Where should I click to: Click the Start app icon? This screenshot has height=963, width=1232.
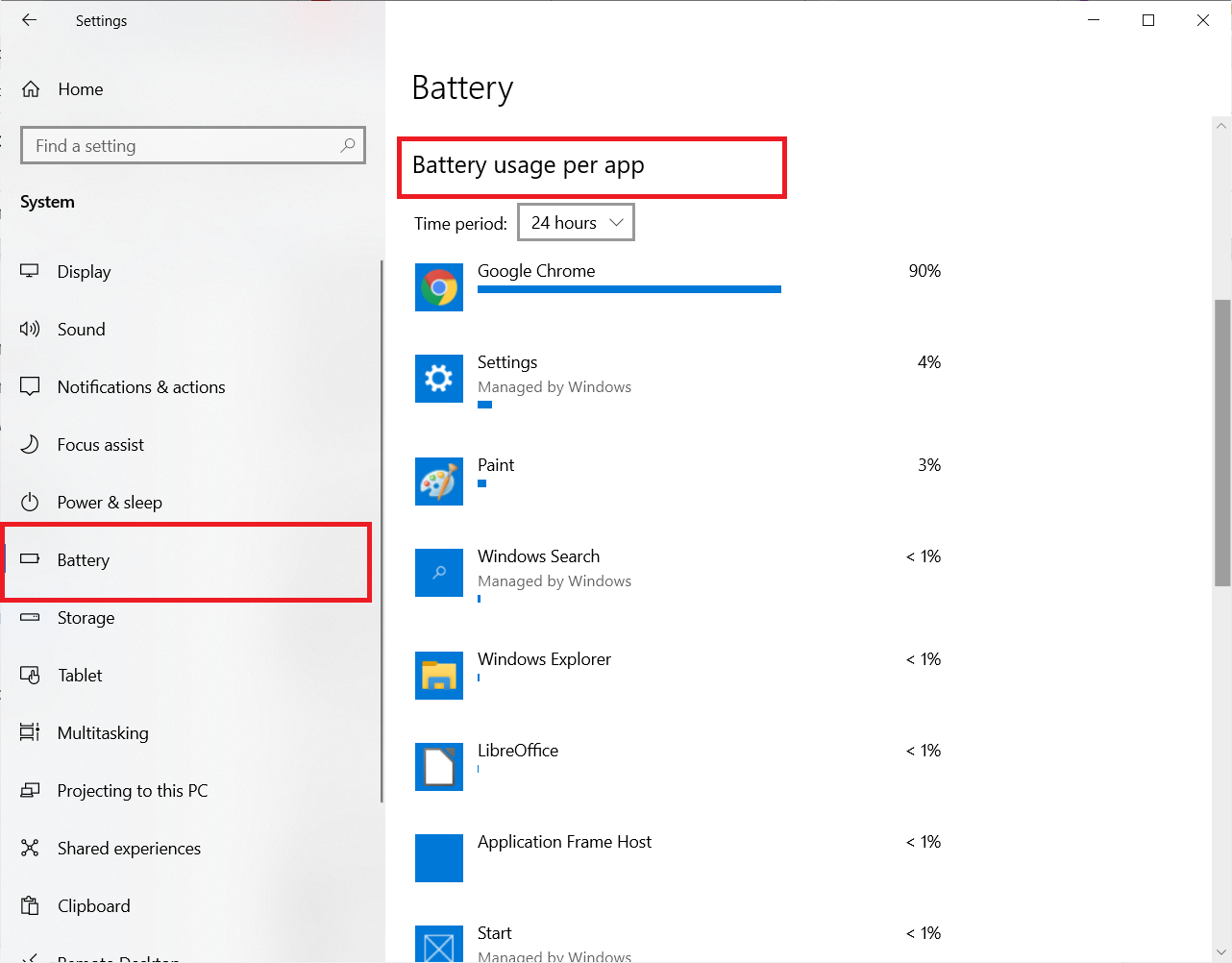point(439,944)
